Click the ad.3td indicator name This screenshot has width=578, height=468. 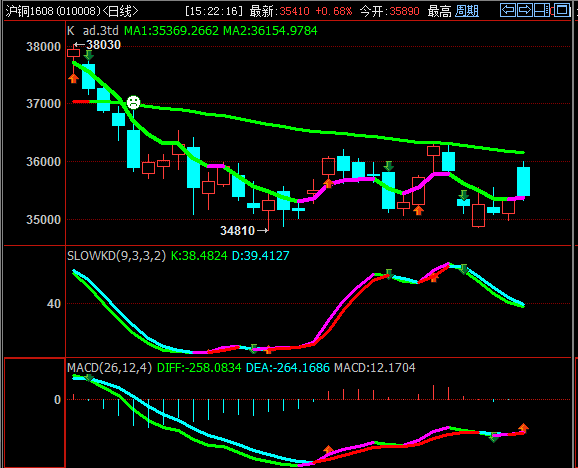pyautogui.click(x=101, y=31)
